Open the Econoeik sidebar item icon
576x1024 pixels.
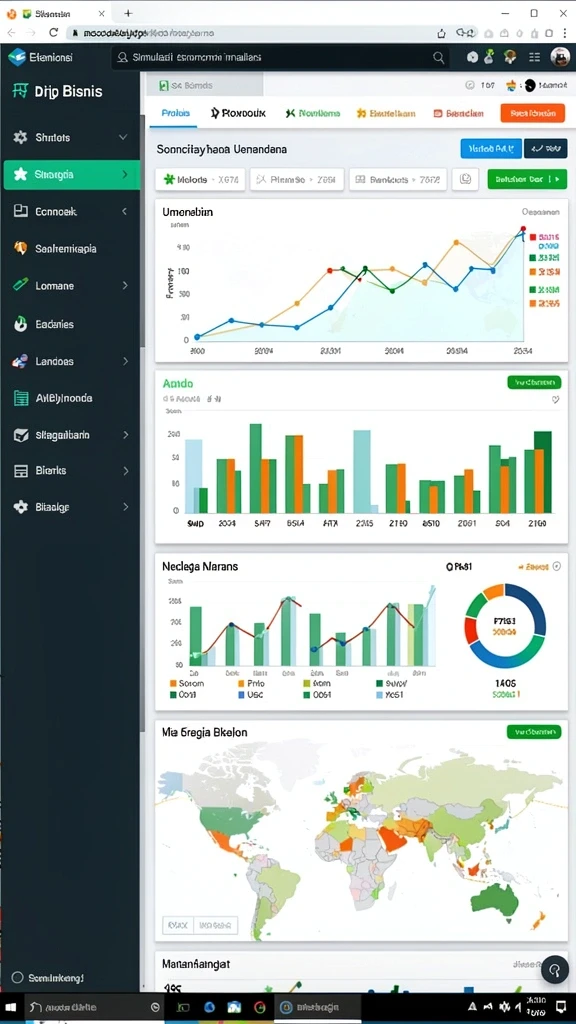(20, 211)
